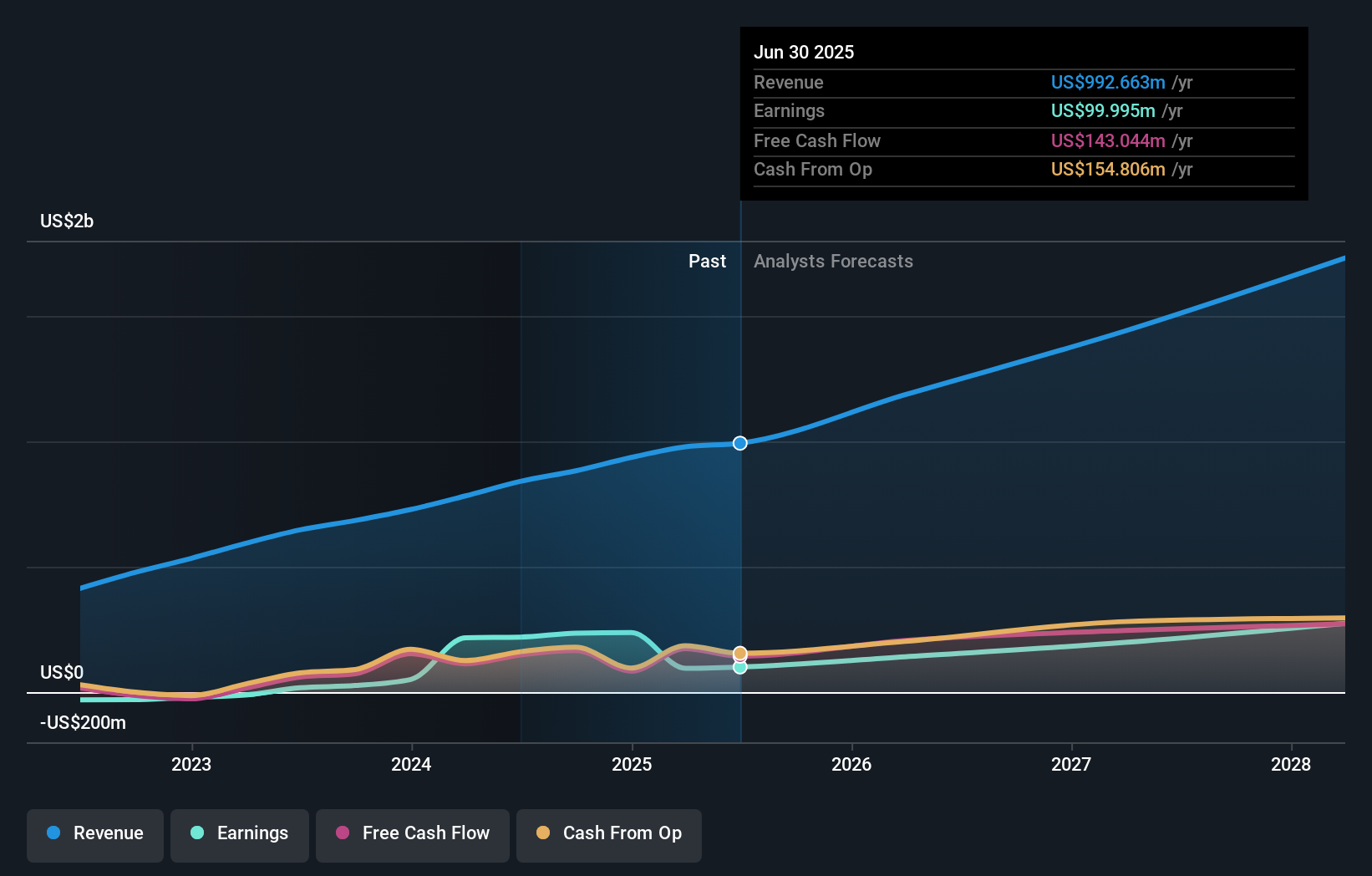This screenshot has height=876, width=1372.
Task: Click the US$99.995m earnings value
Action: coord(1103,110)
